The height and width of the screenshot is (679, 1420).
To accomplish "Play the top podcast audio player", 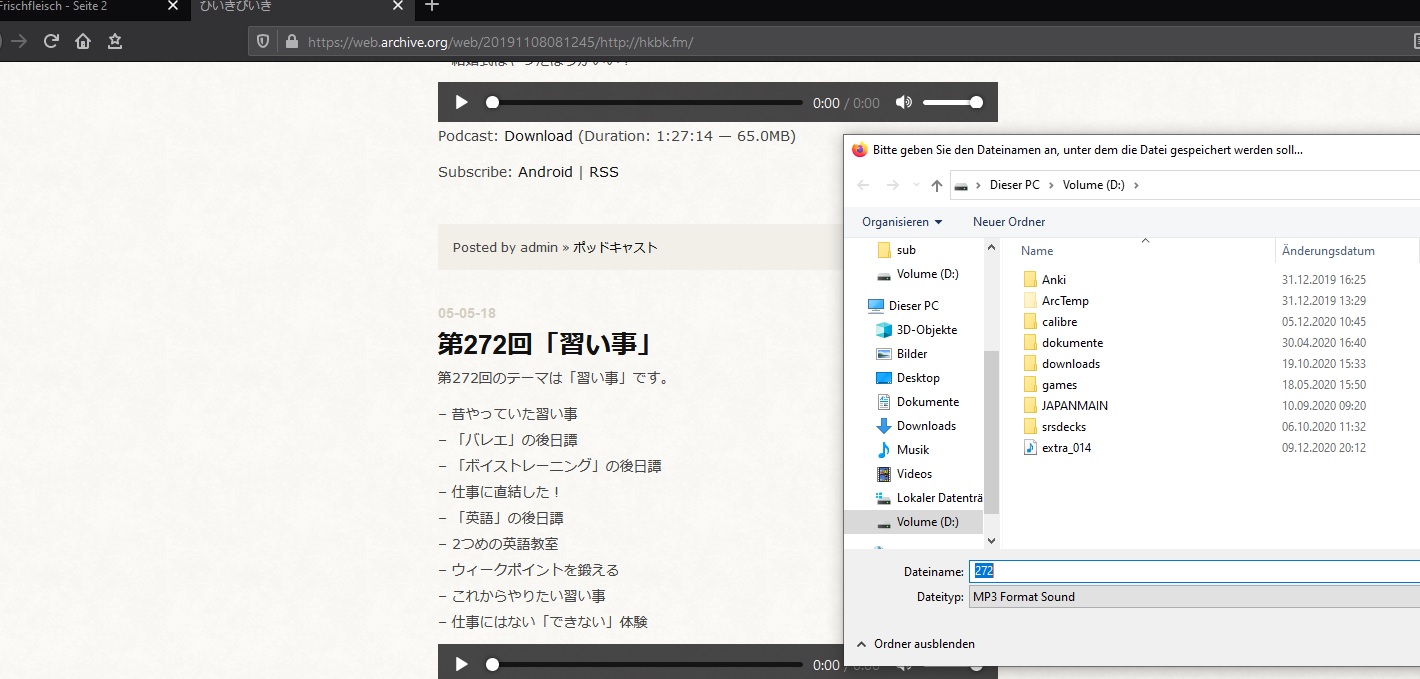I will point(461,102).
